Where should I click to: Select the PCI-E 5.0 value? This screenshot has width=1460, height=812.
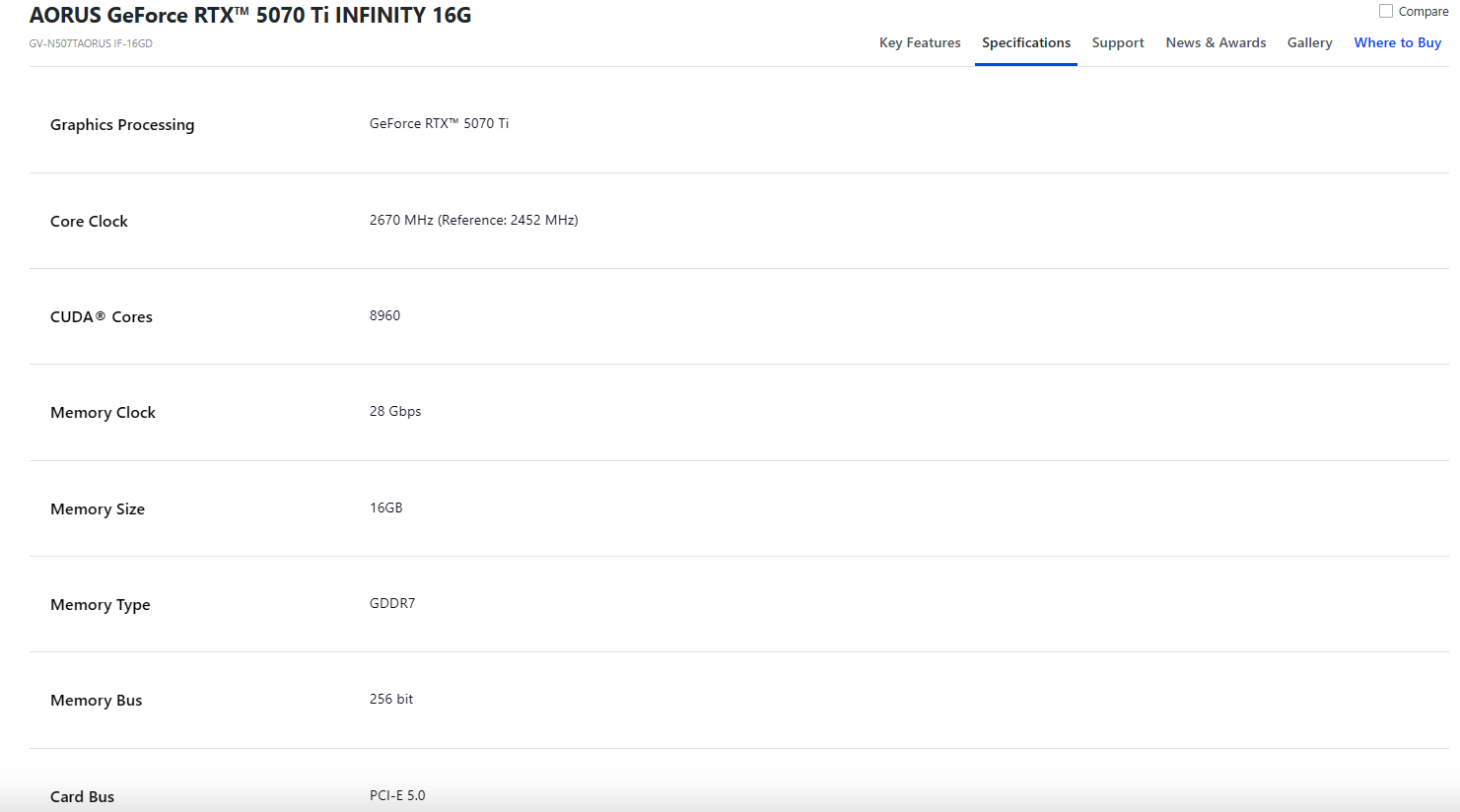397,795
